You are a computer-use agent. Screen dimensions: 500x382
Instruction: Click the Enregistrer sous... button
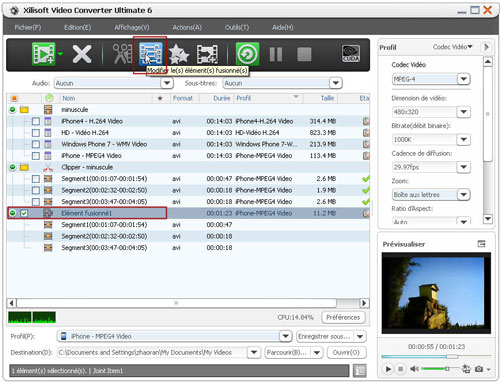click(x=324, y=336)
